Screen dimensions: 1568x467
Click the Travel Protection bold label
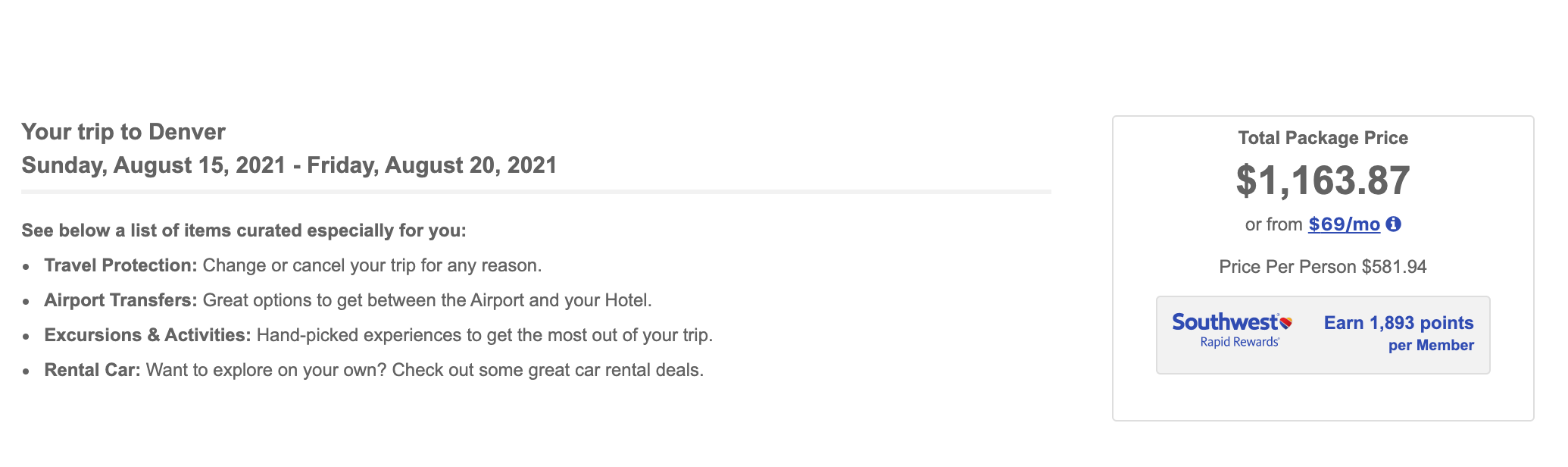click(x=120, y=265)
